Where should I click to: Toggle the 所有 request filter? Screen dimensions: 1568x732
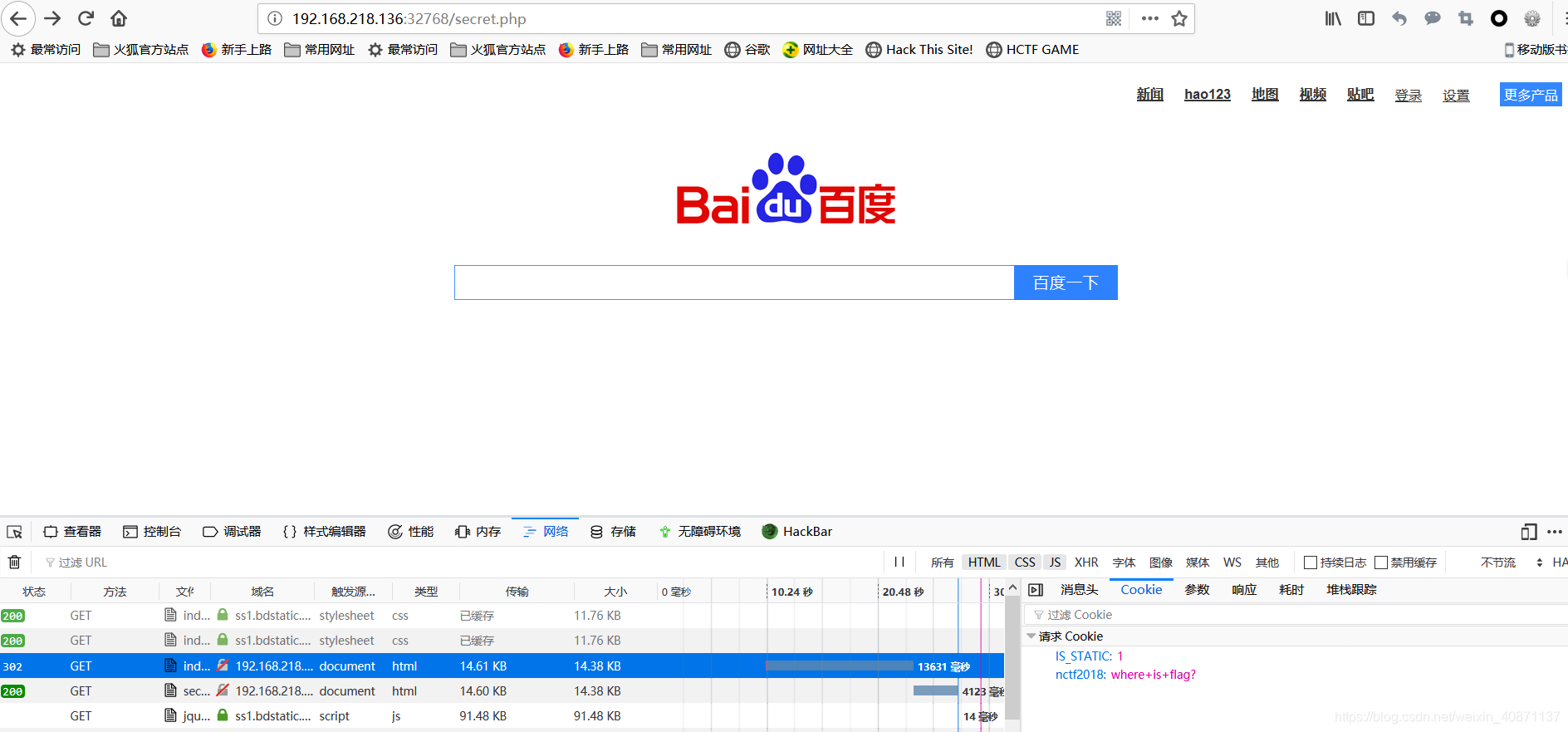(943, 563)
